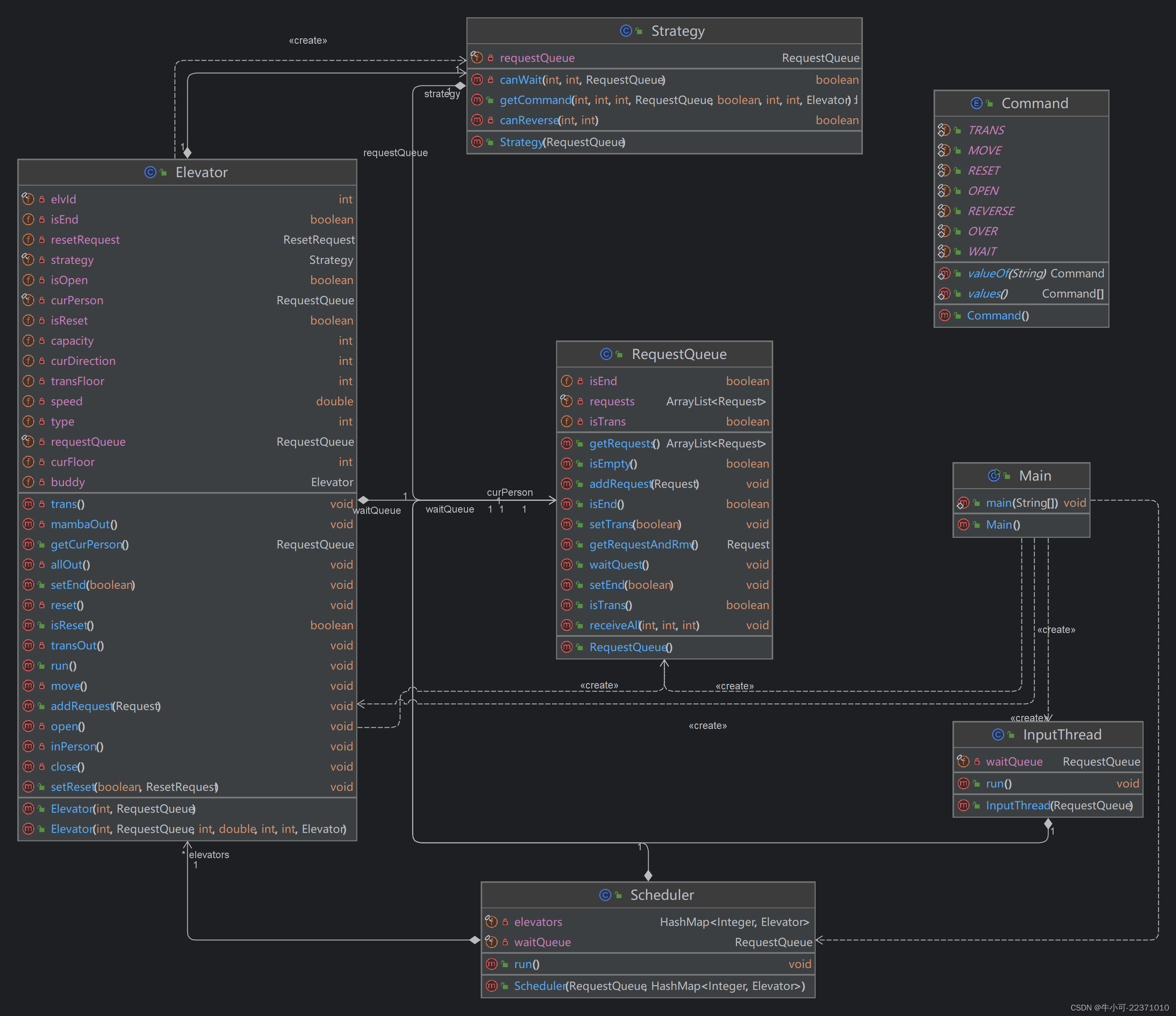This screenshot has height=1016, width=1176.
Task: Click the transFloor field in Elevator
Action: 188,381
